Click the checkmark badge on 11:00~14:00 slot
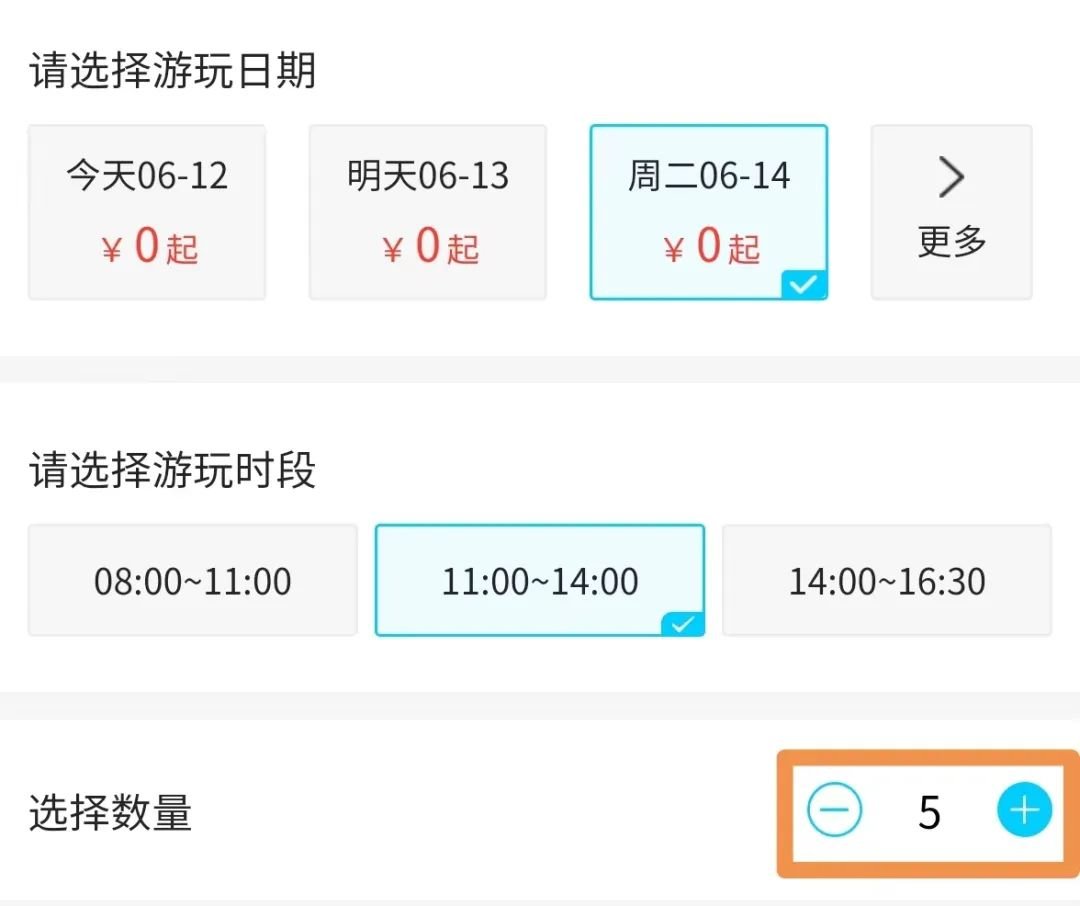 (683, 625)
